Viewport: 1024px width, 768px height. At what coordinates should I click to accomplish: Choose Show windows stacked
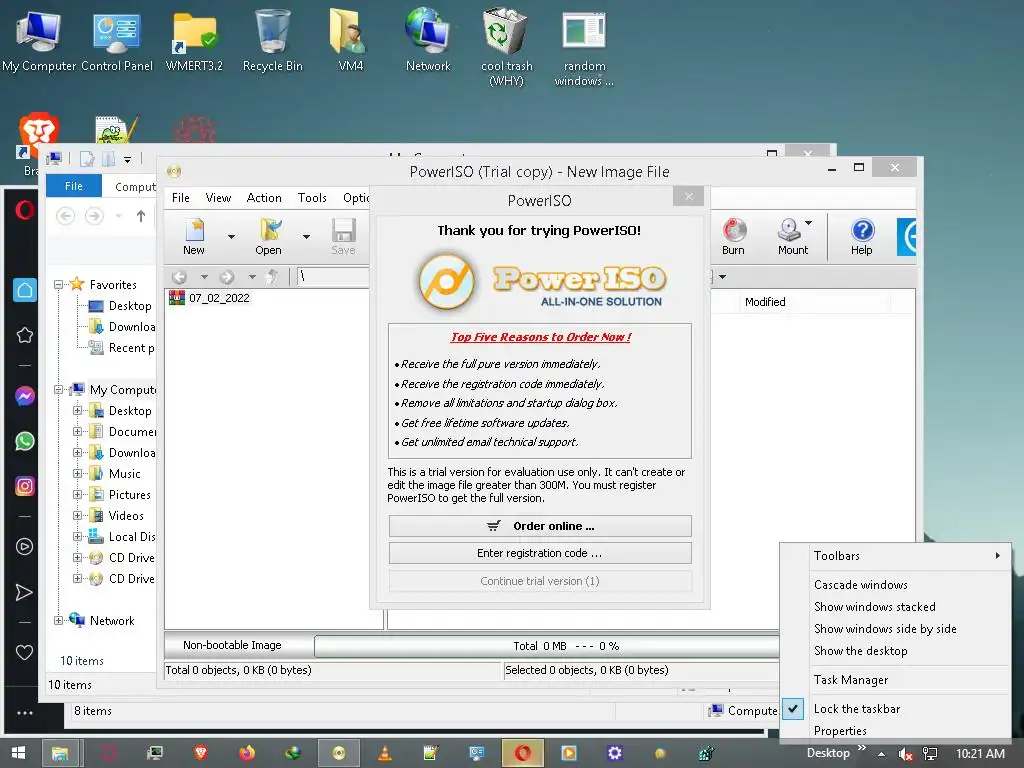(x=874, y=607)
